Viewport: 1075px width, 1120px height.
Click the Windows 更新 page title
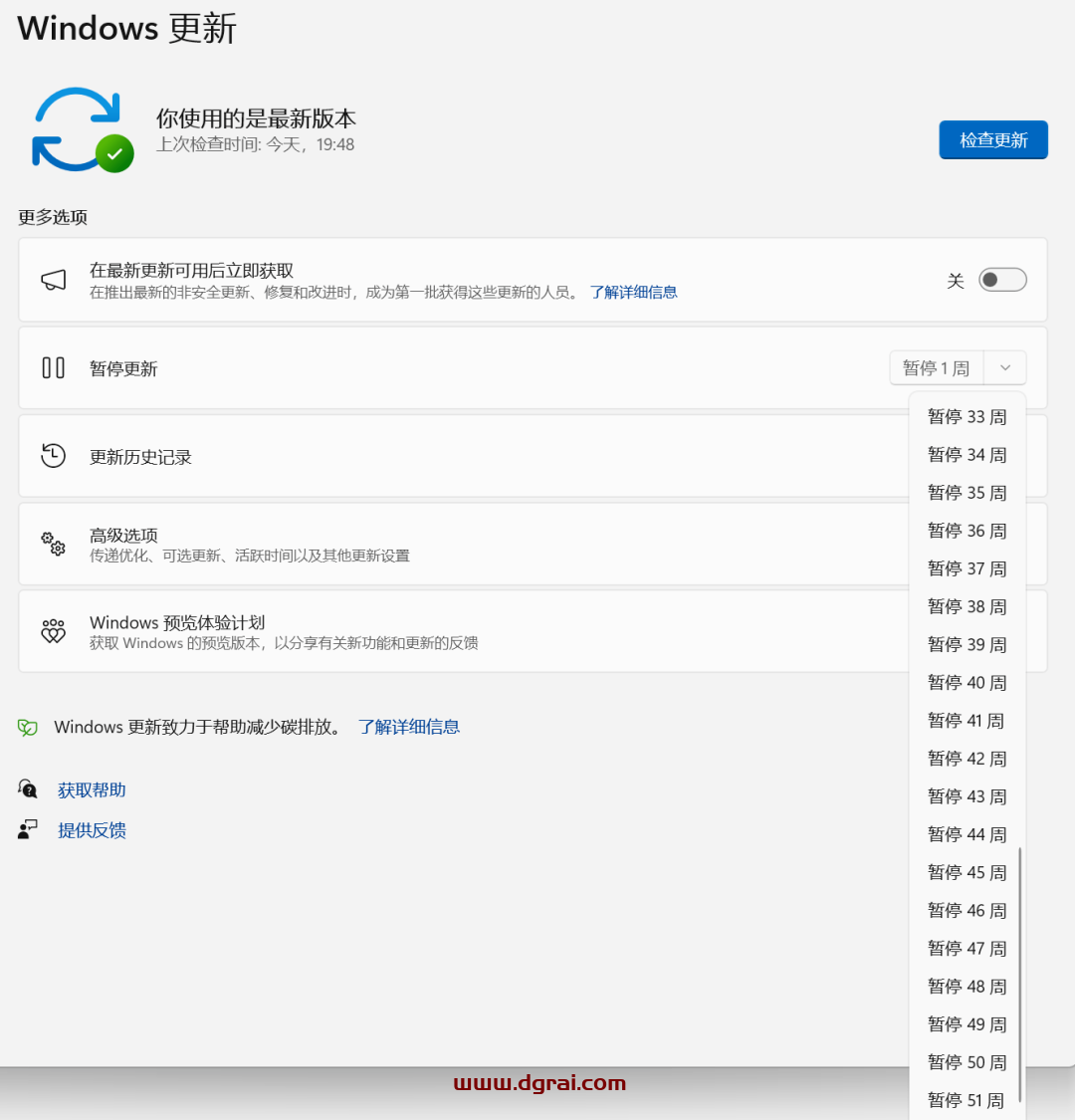126,29
